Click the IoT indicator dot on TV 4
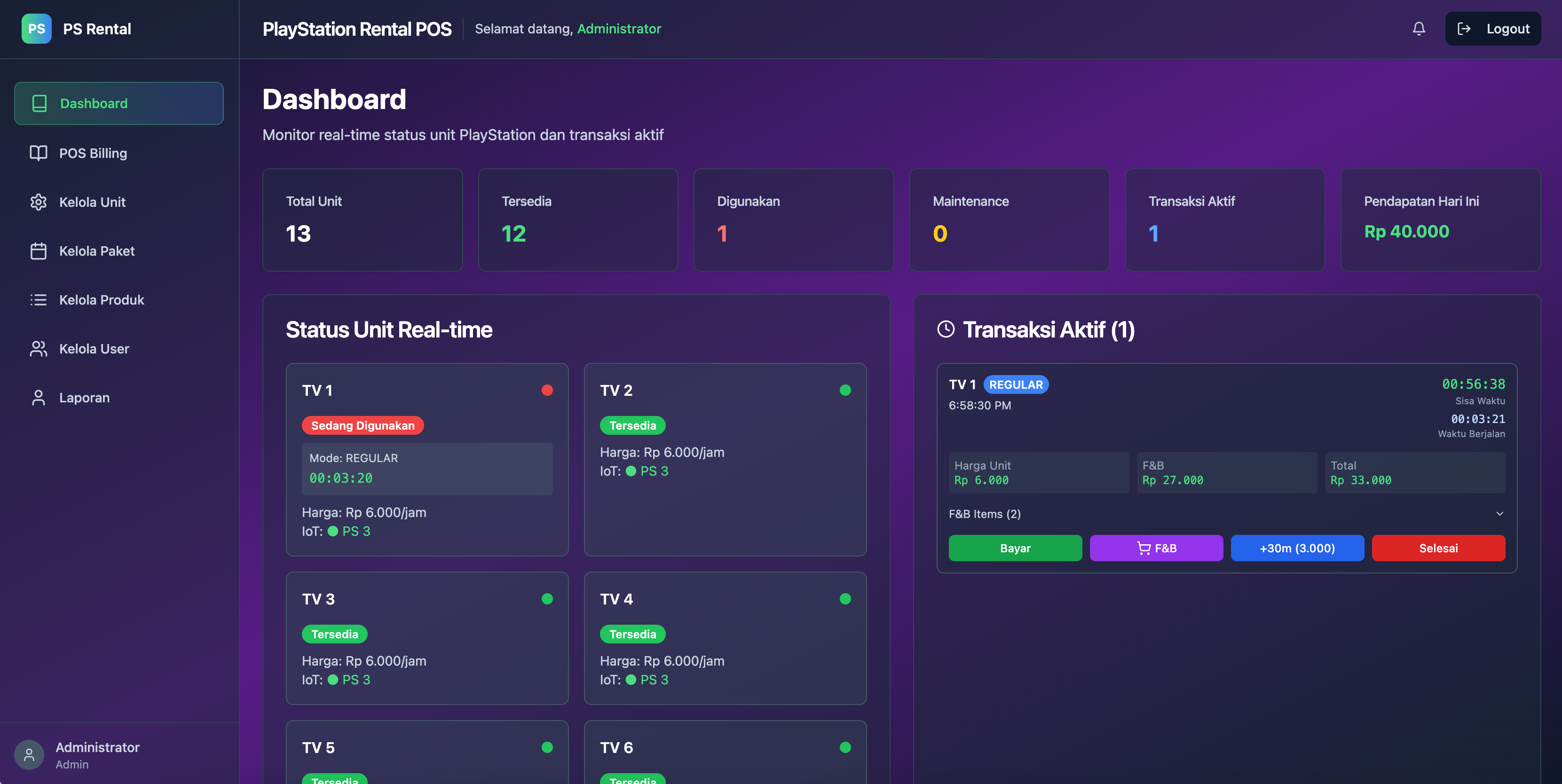The image size is (1562, 784). 631,680
